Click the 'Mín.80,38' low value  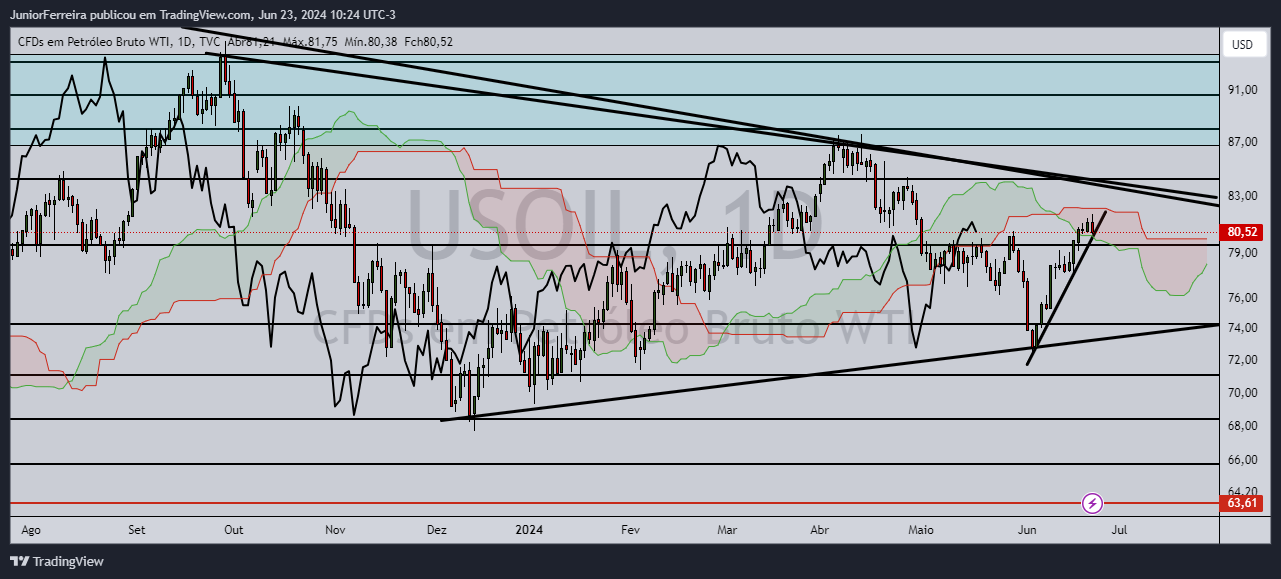click(x=370, y=42)
